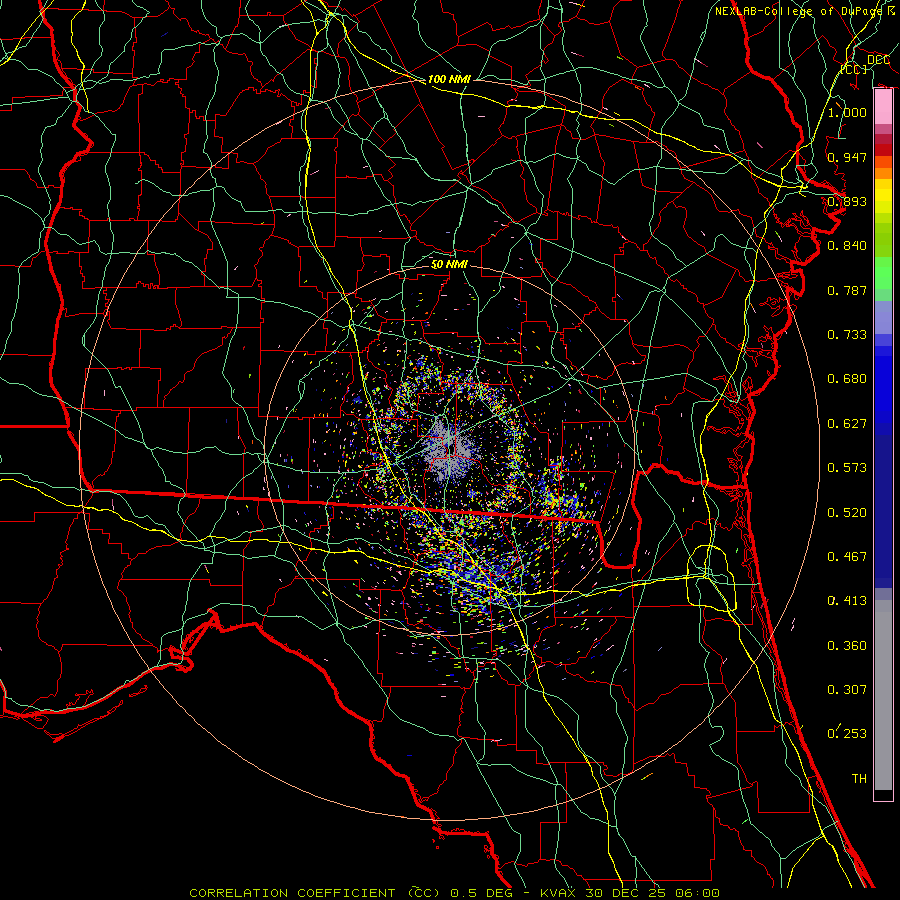This screenshot has width=900, height=900.
Task: Click the 0.307 legend value
Action: (x=847, y=690)
